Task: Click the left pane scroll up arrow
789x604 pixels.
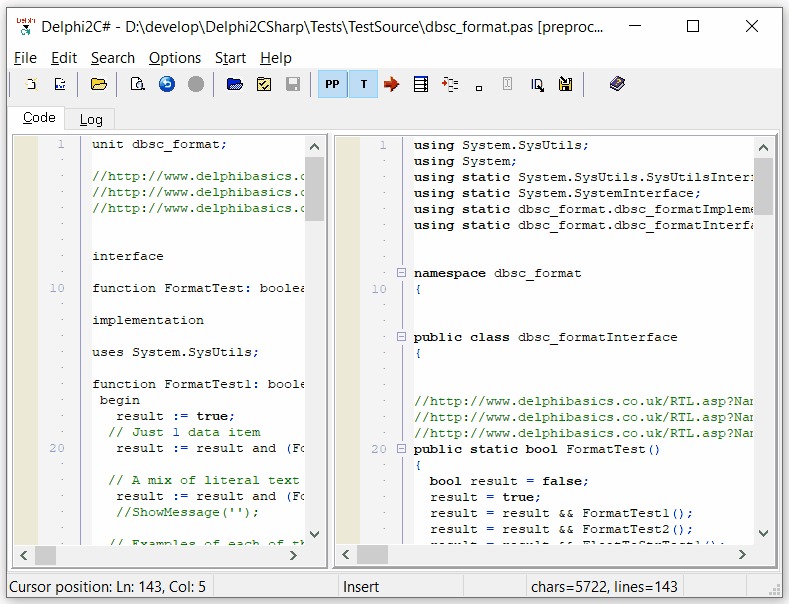Action: click(314, 147)
